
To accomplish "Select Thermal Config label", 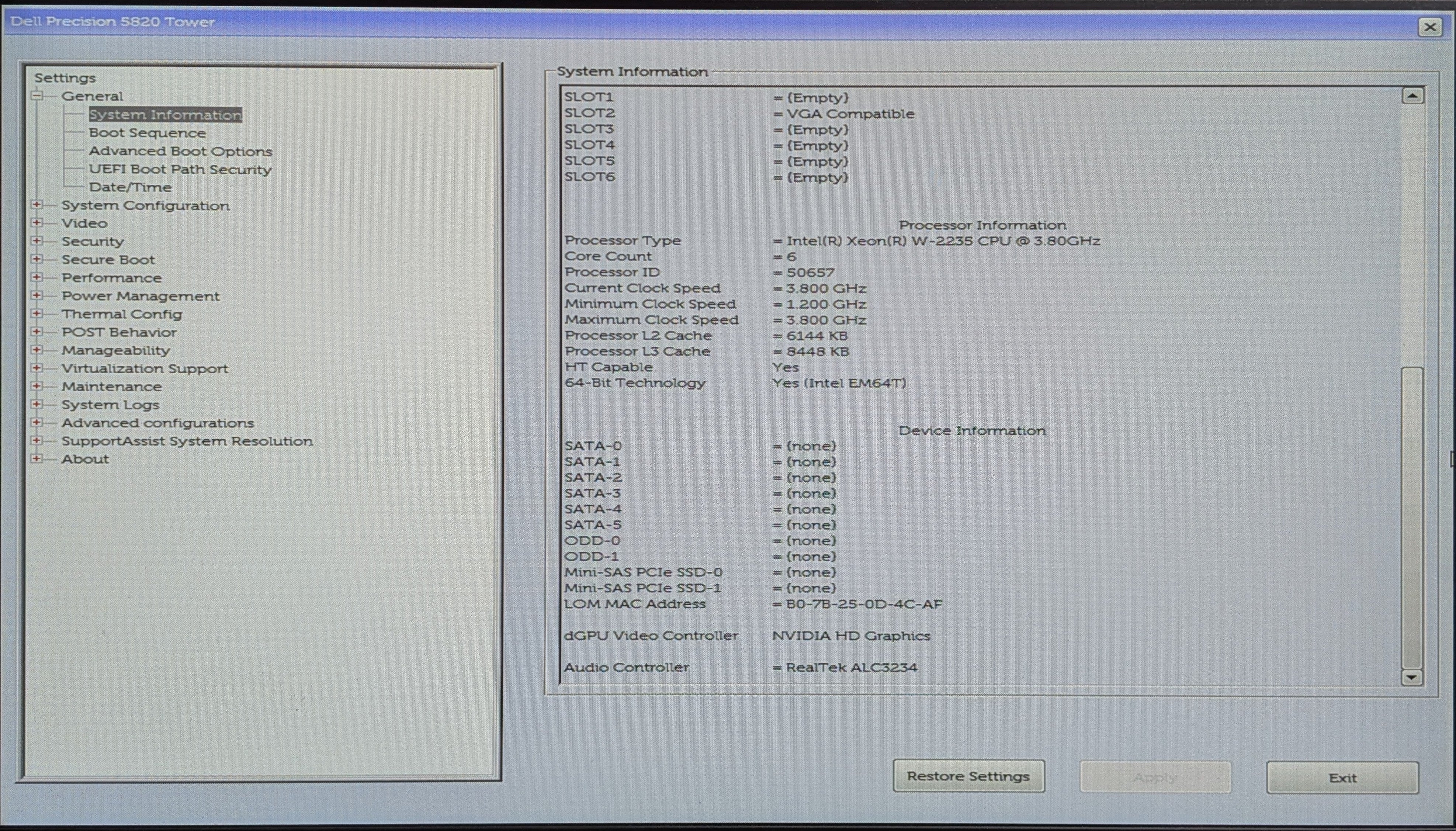I will point(122,314).
